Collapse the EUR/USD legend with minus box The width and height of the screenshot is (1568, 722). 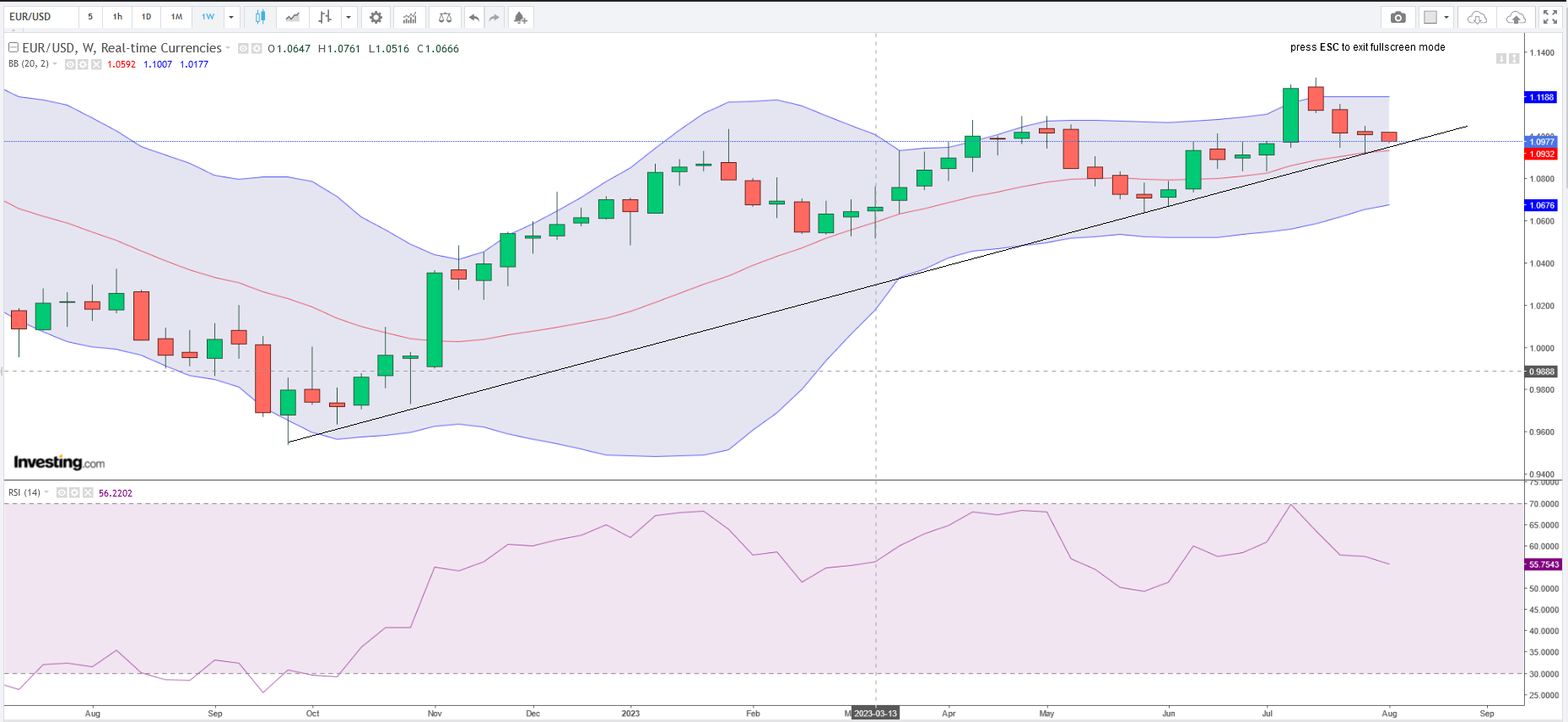point(14,48)
